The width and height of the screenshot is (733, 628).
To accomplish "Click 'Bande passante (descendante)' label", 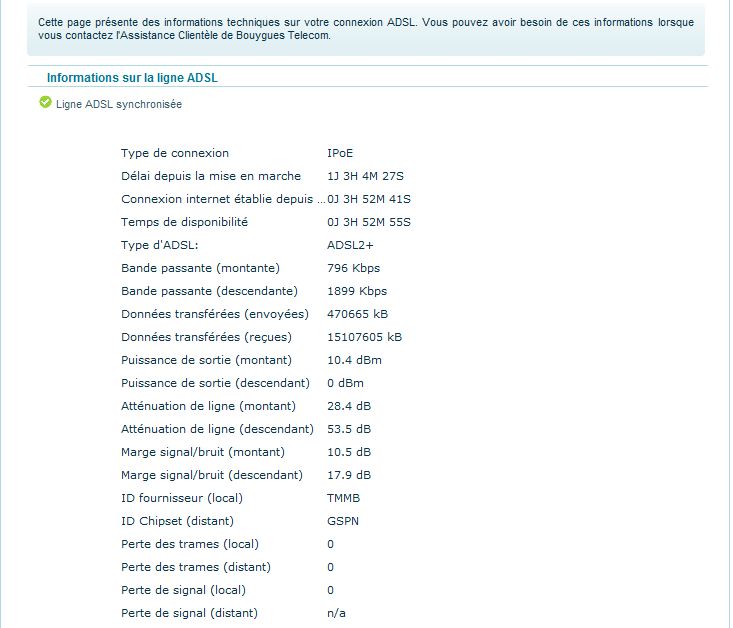I will click(209, 291).
